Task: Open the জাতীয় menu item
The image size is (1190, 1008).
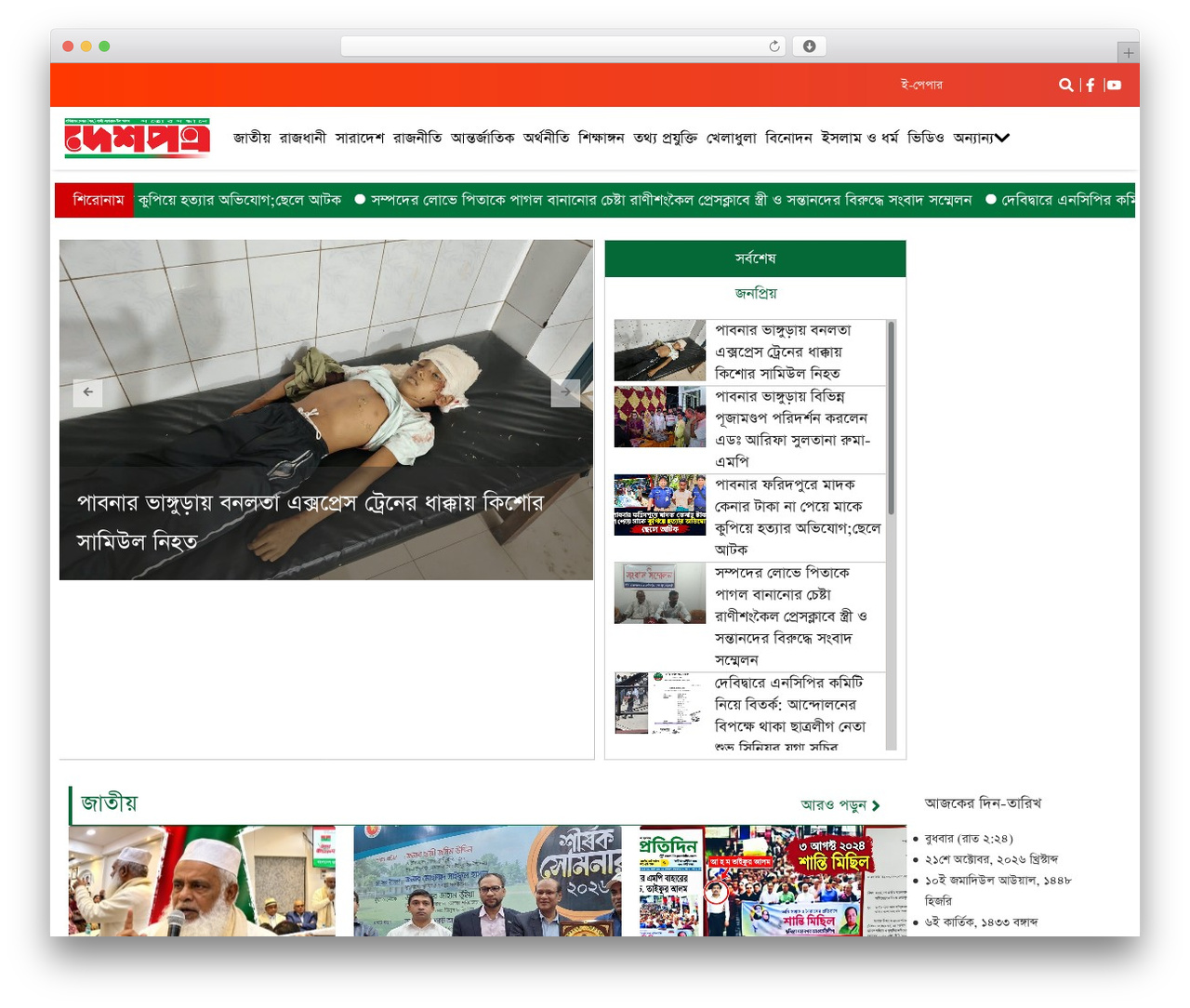Action: 252,138
